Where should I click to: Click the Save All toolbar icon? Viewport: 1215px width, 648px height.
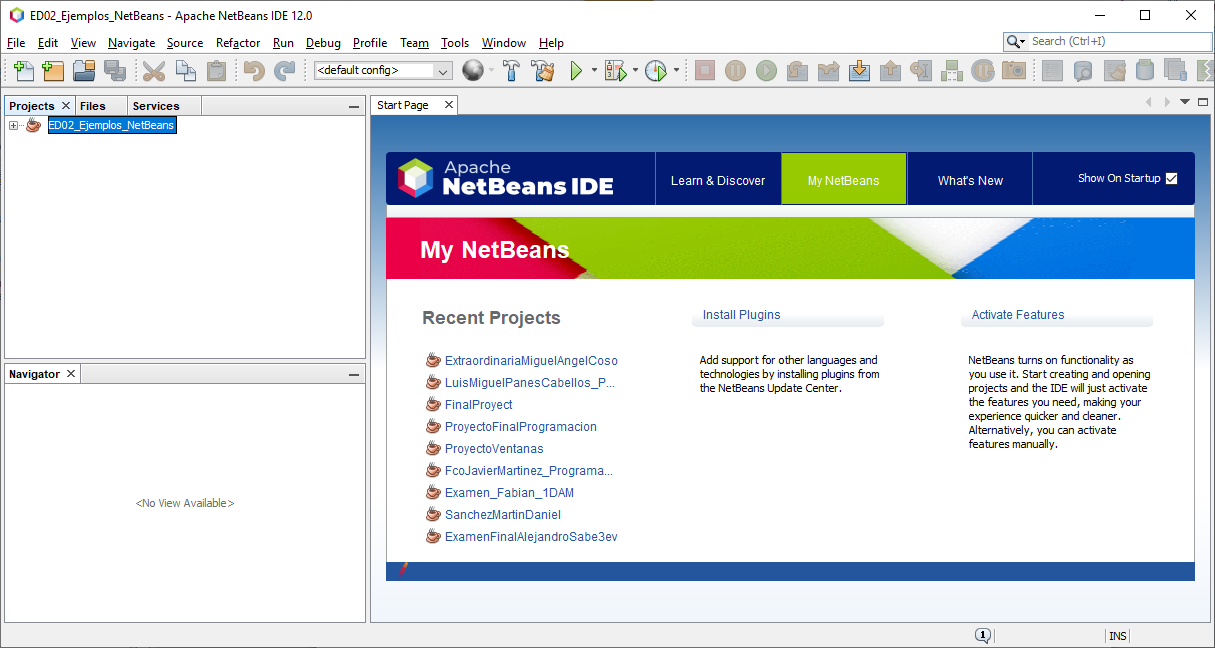tap(116, 70)
